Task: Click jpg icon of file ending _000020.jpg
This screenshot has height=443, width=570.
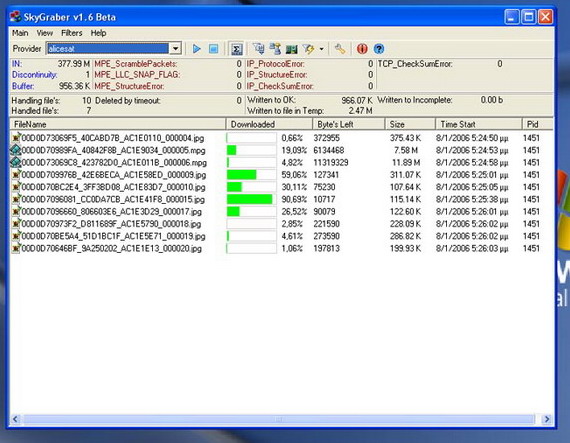Action: pos(16,249)
